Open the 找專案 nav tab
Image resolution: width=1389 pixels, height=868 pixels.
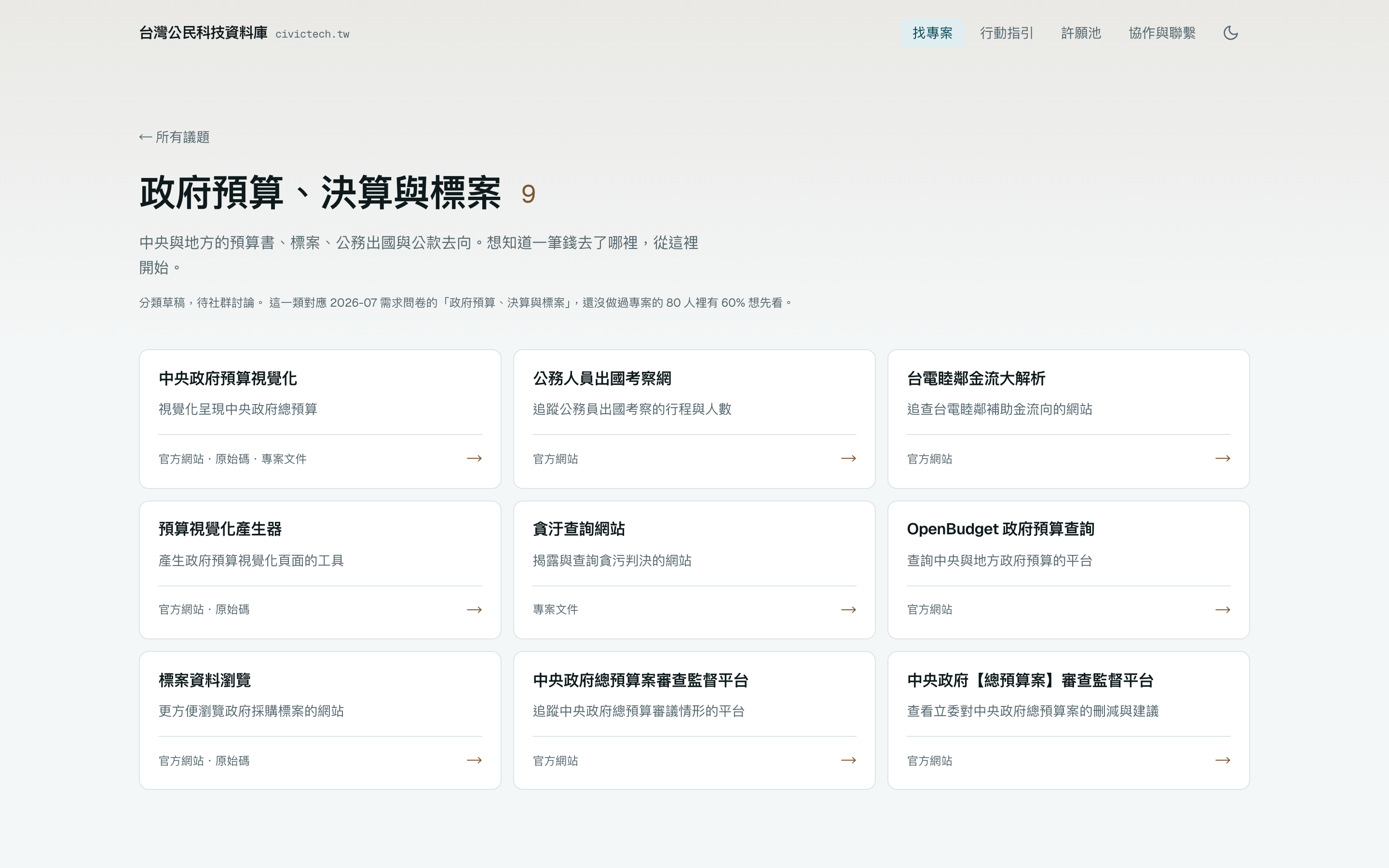(932, 33)
